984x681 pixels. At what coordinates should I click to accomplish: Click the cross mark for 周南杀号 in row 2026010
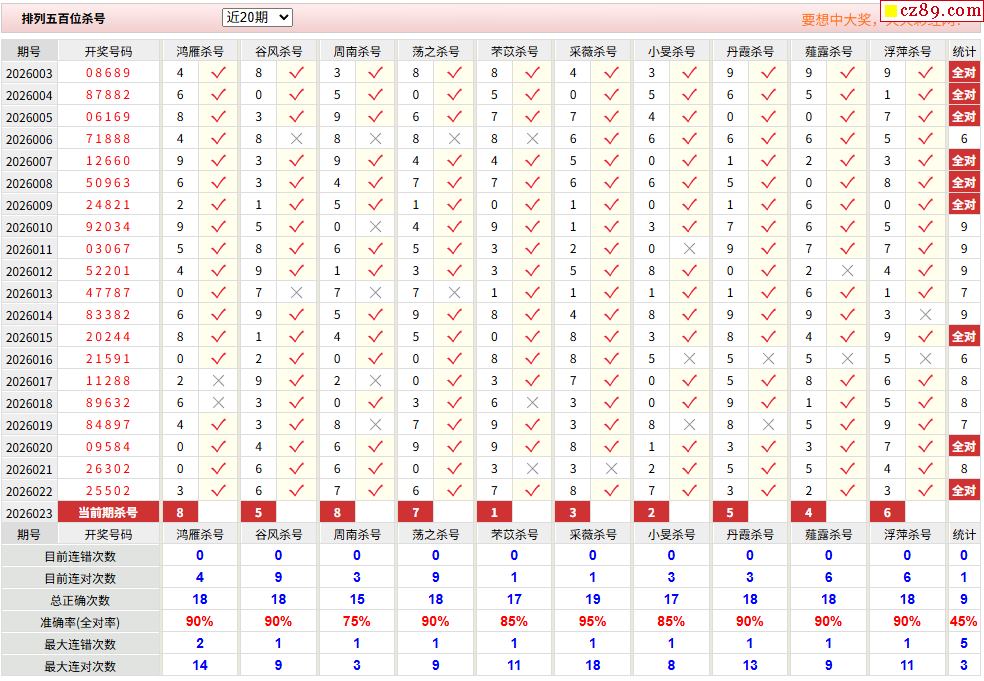[x=375, y=227]
